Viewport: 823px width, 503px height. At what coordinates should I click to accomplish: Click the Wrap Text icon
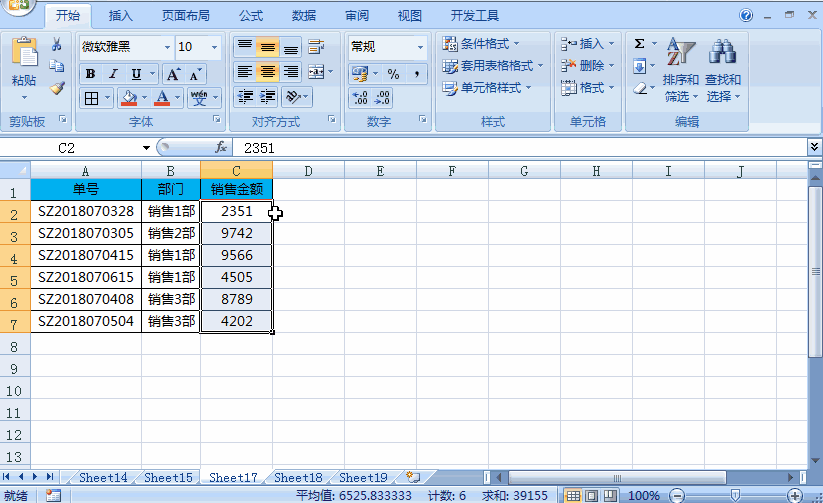coord(315,47)
